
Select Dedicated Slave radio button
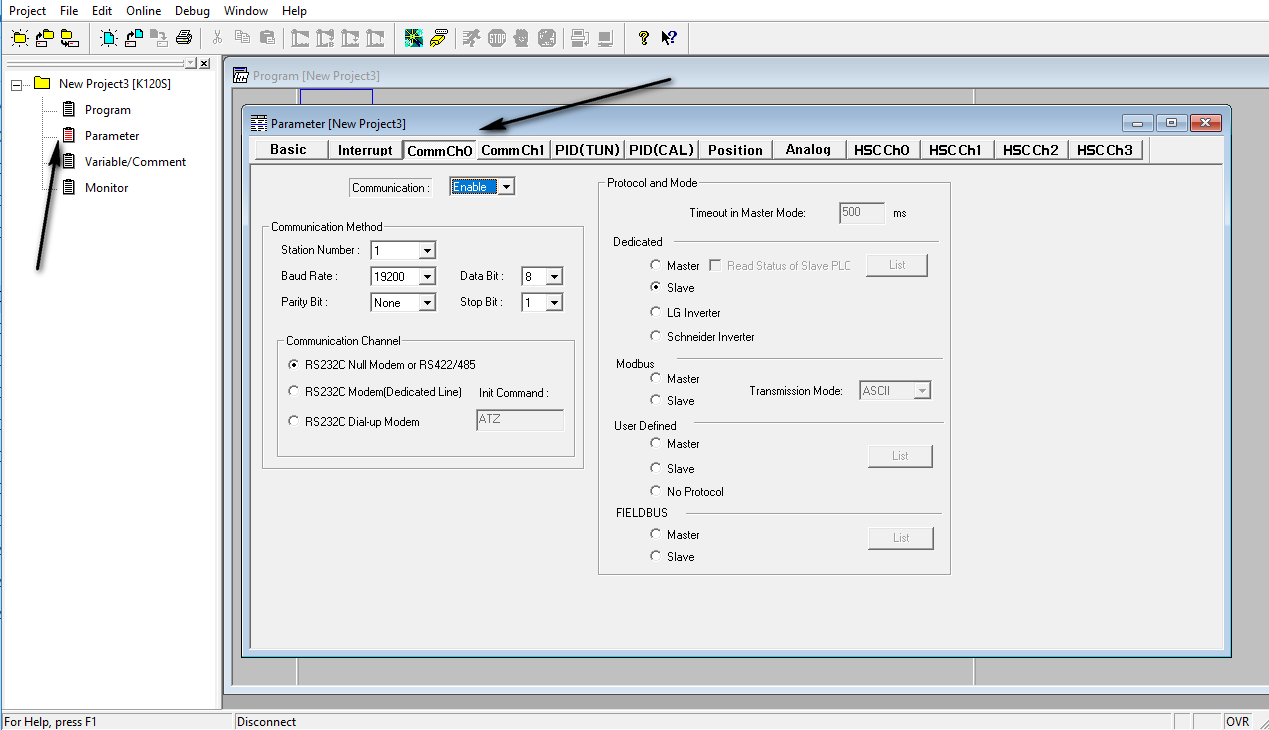[656, 288]
